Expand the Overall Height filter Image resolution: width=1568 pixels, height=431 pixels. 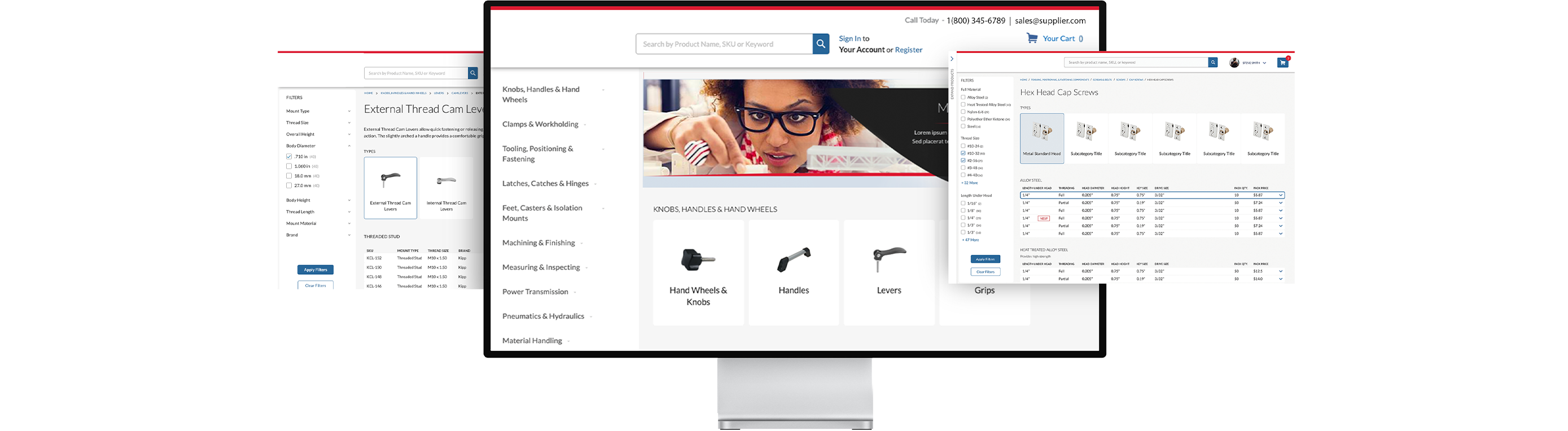pyautogui.click(x=318, y=134)
